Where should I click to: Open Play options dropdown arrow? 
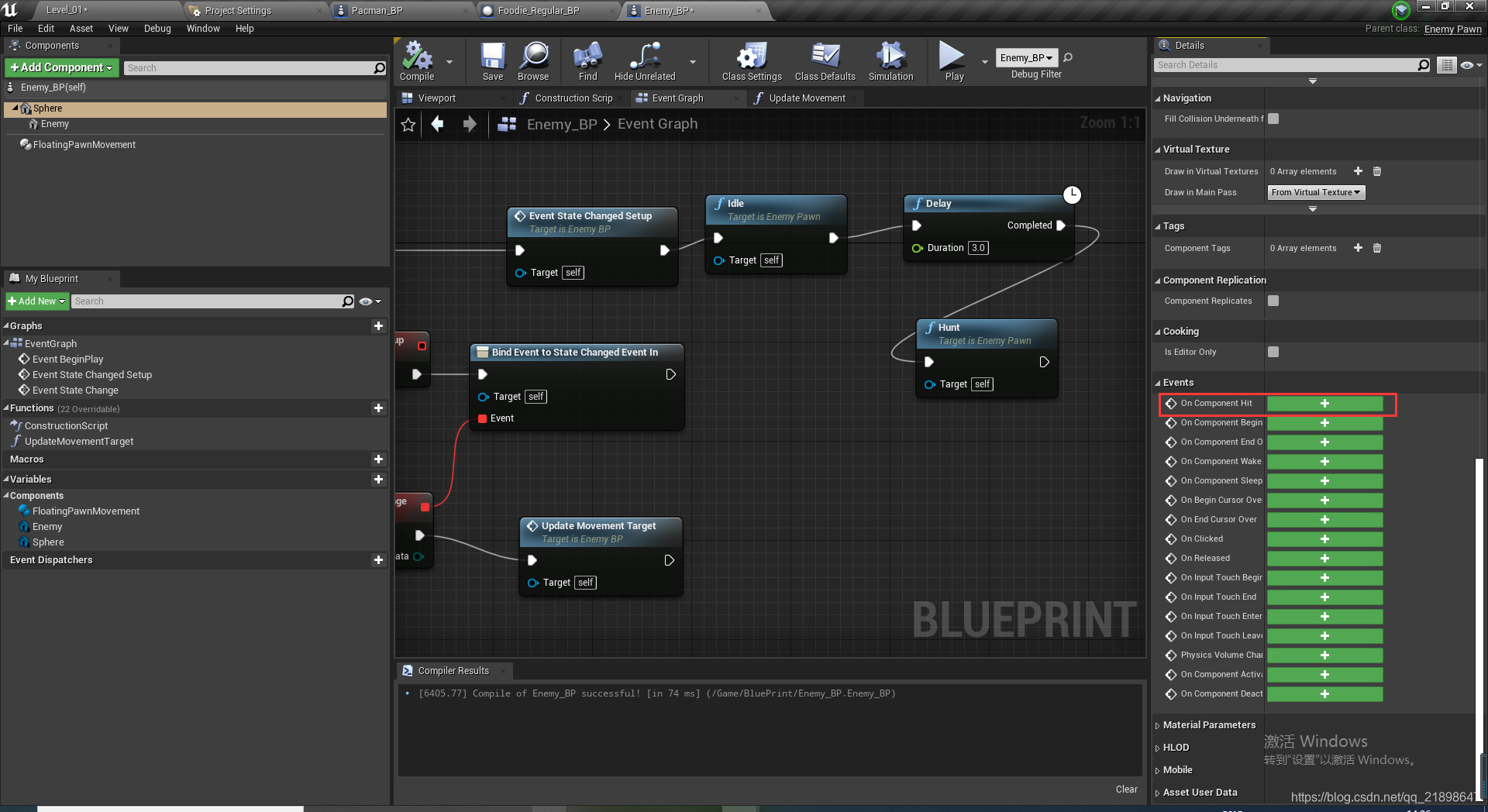point(984,61)
